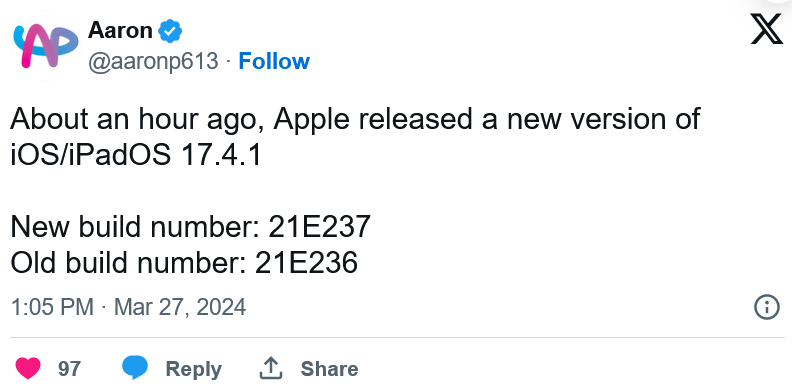Click the 97 likes count
The height and width of the screenshot is (387, 792).
click(69, 369)
